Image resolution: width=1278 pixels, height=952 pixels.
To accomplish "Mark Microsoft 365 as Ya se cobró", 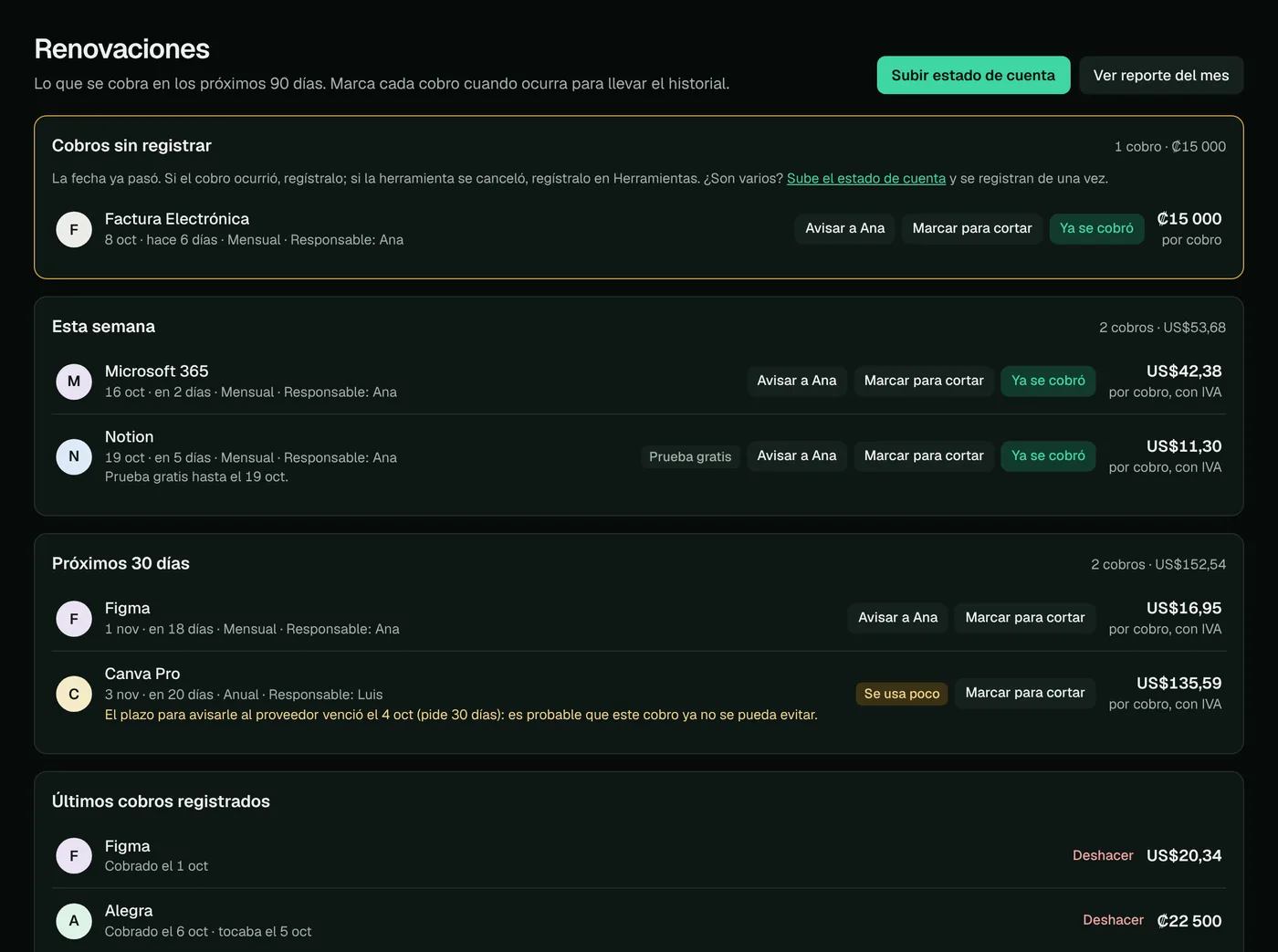I will point(1048,381).
